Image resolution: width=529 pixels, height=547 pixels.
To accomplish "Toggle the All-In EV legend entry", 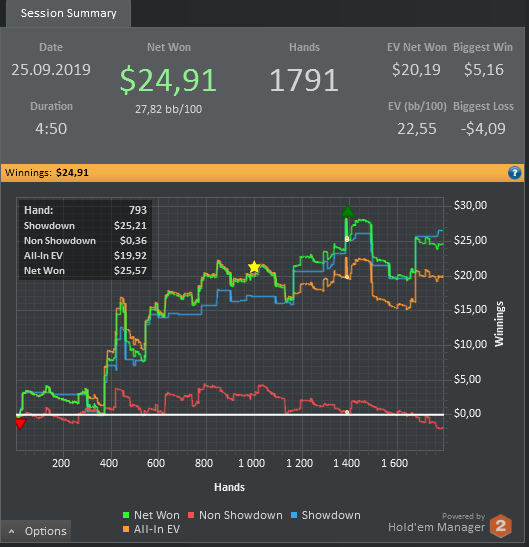I will pyautogui.click(x=151, y=529).
